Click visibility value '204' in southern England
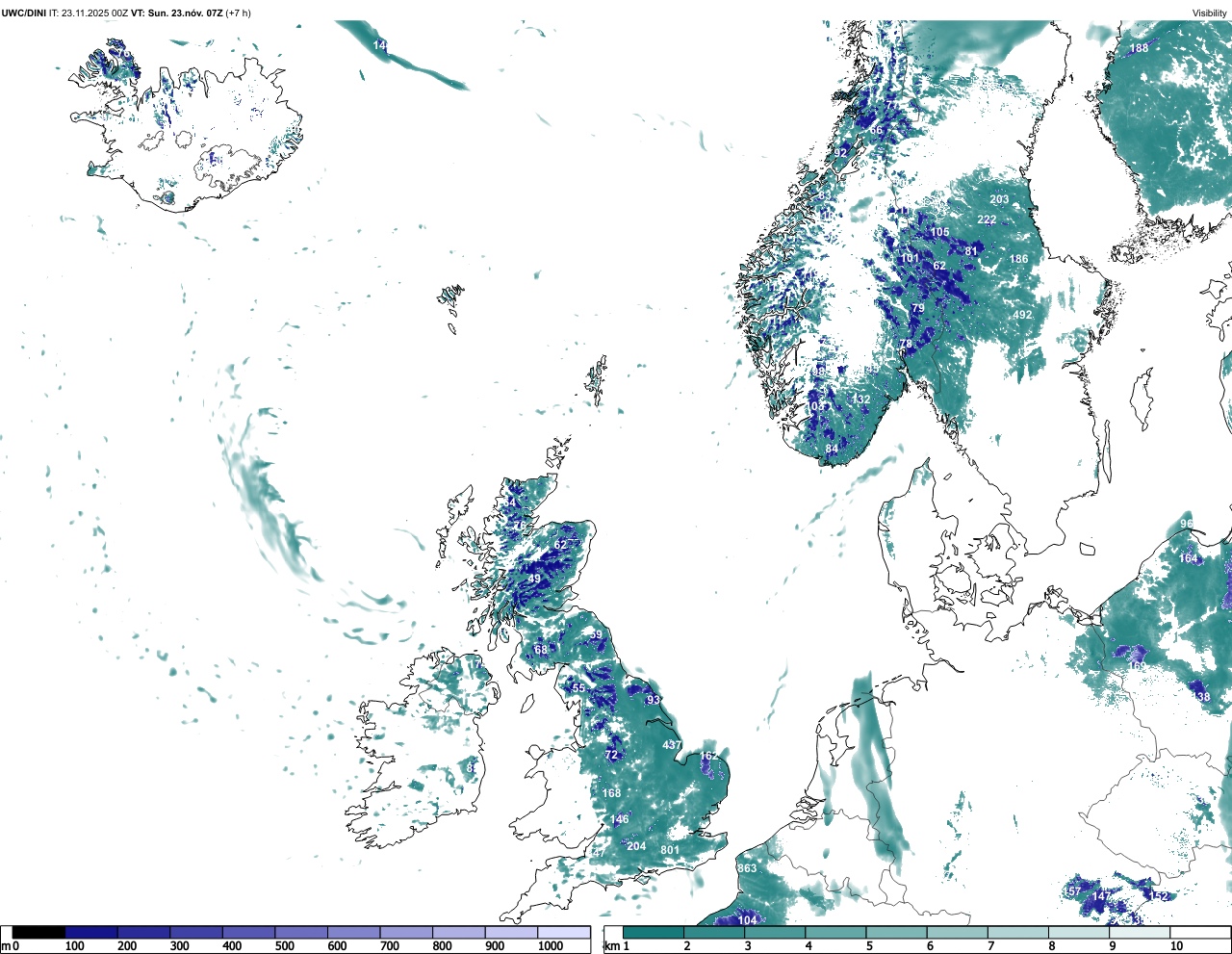The width and height of the screenshot is (1232, 954). (x=636, y=846)
